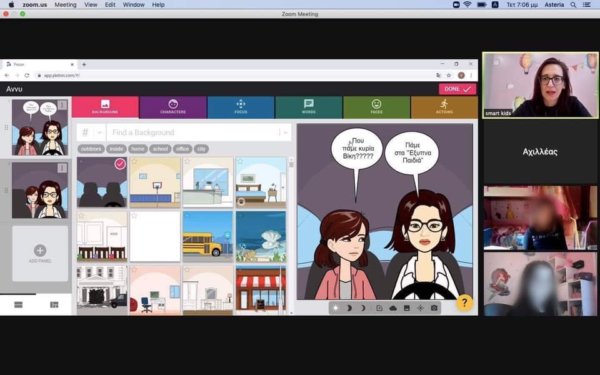Open the Characters tab
Image resolution: width=600 pixels, height=375 pixels.
click(x=173, y=107)
